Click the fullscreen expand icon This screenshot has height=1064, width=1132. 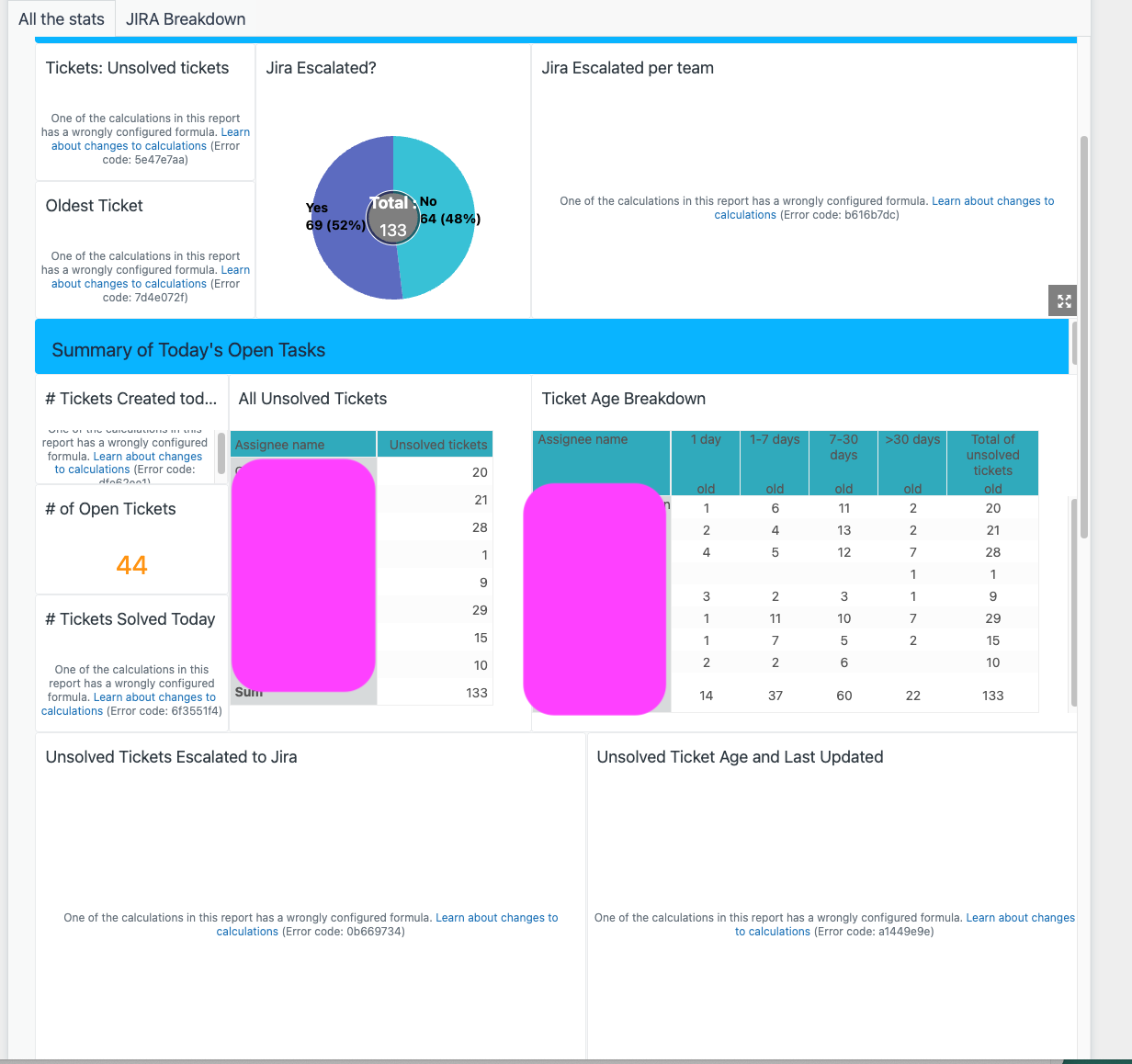1063,300
